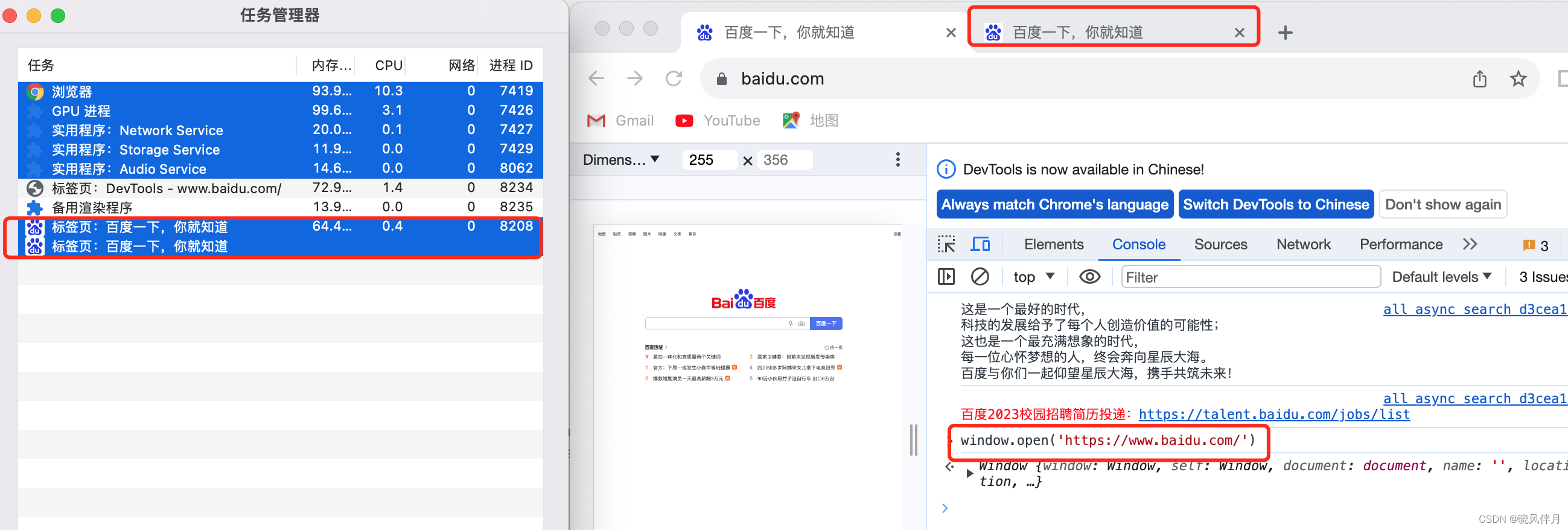Switch to the Performance tab

coord(1401,244)
